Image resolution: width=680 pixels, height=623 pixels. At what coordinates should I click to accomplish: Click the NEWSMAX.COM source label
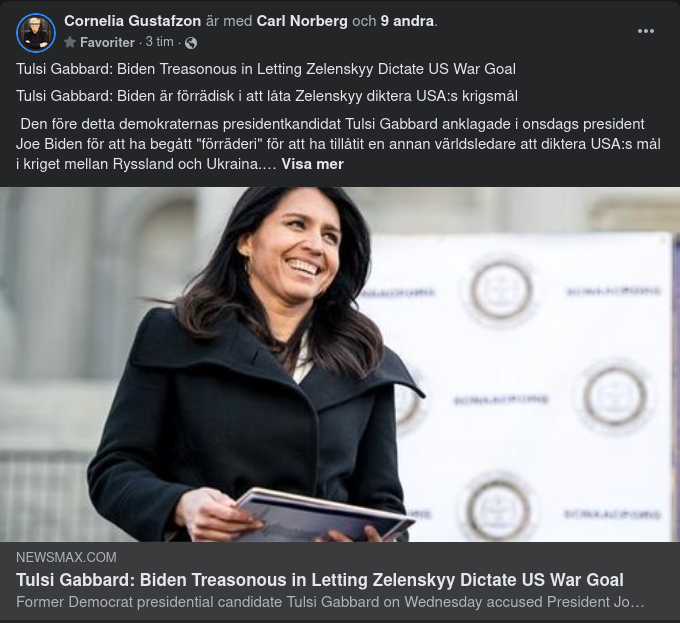click(66, 557)
